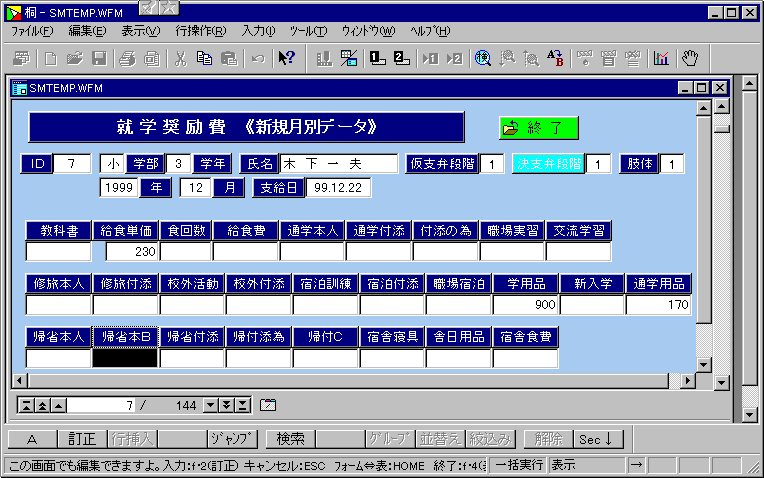This screenshot has height=478, width=764.
Task: Click the 支給日 date field 99.12.22
Action: click(339, 187)
